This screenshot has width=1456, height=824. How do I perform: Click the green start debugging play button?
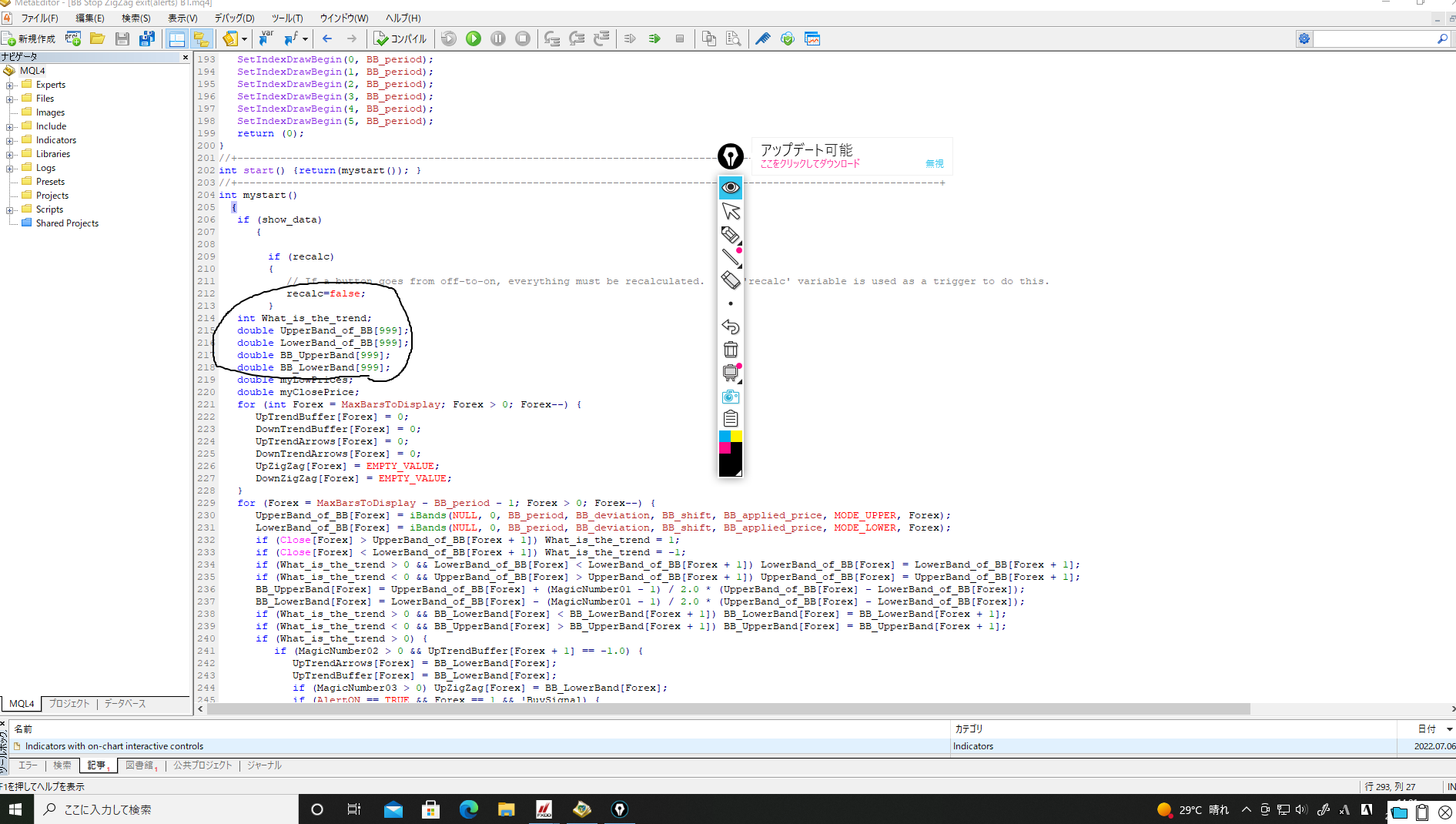pos(474,39)
